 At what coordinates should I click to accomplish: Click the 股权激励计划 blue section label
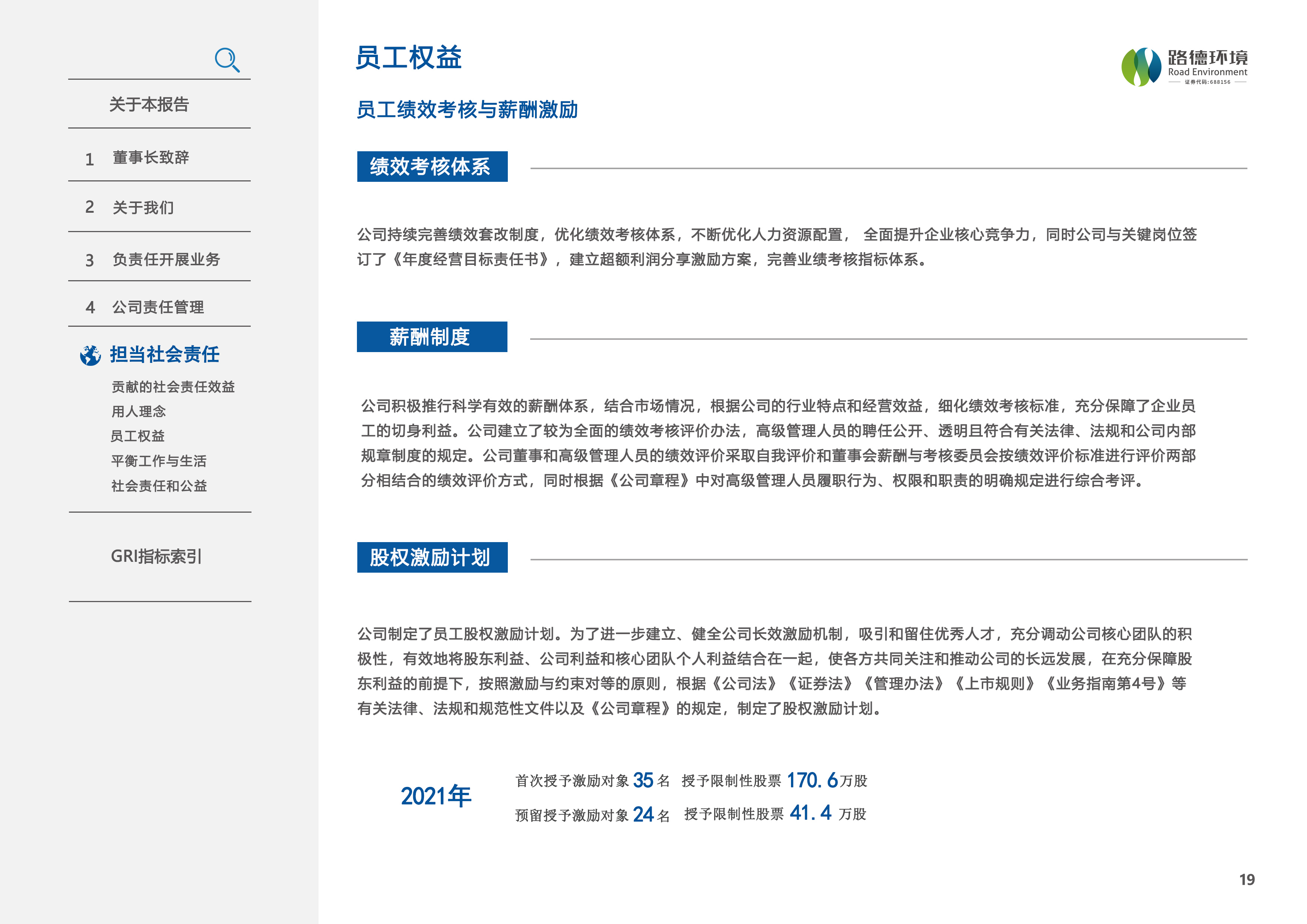(432, 557)
